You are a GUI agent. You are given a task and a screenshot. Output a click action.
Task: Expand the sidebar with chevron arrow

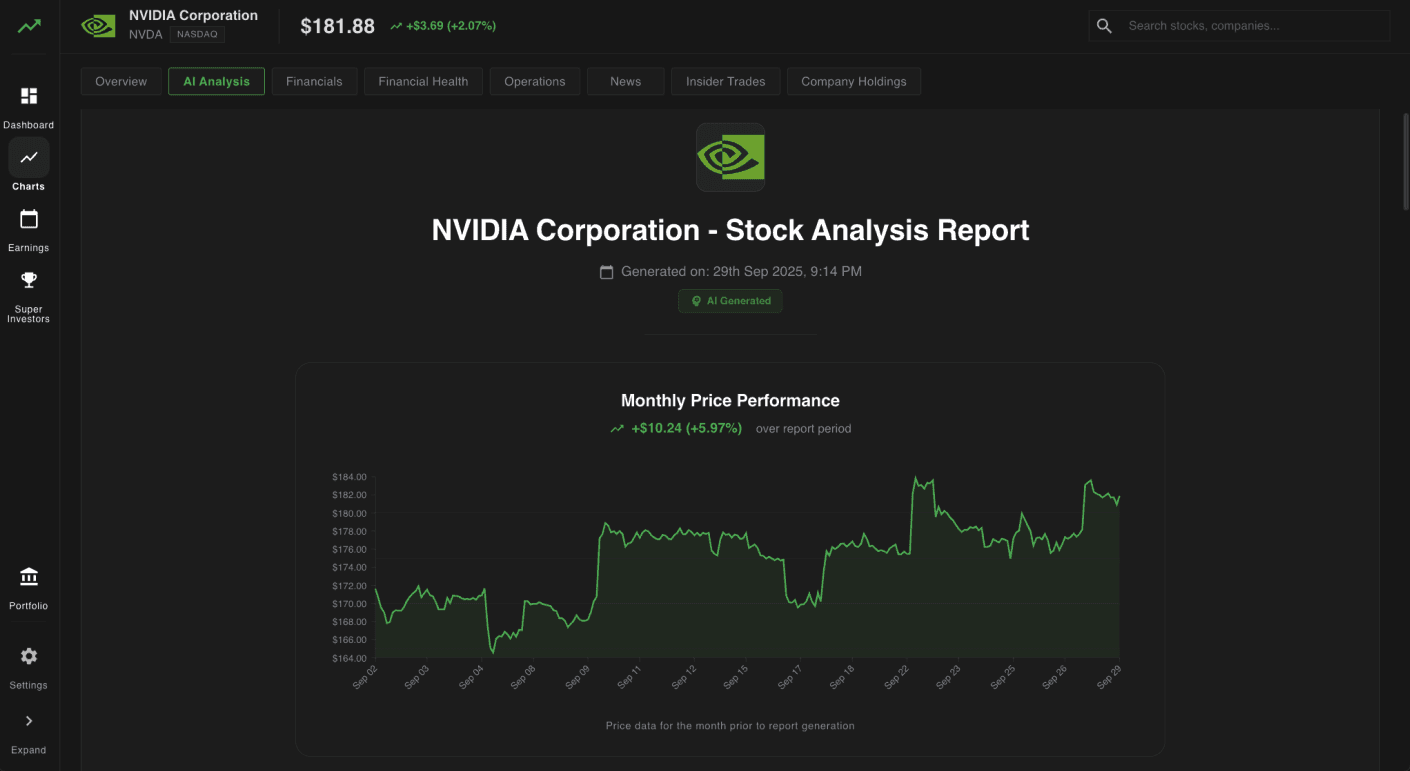[29, 721]
